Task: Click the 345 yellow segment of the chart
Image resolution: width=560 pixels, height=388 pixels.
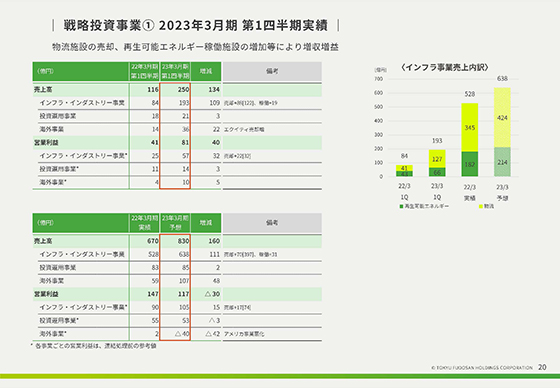Action: coord(470,128)
